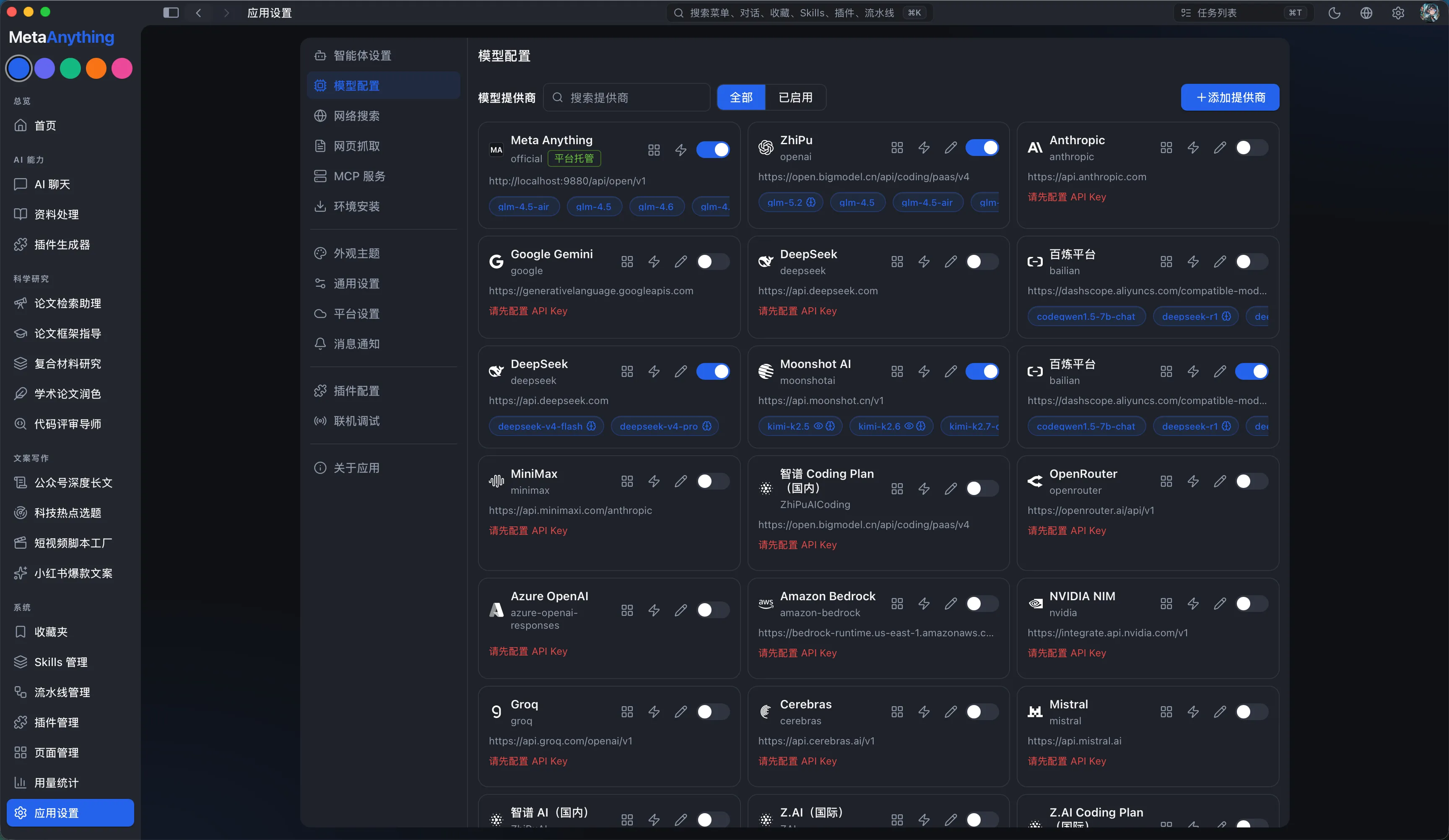The image size is (1449, 840).
Task: Go back with the left arrow
Action: 198,13
